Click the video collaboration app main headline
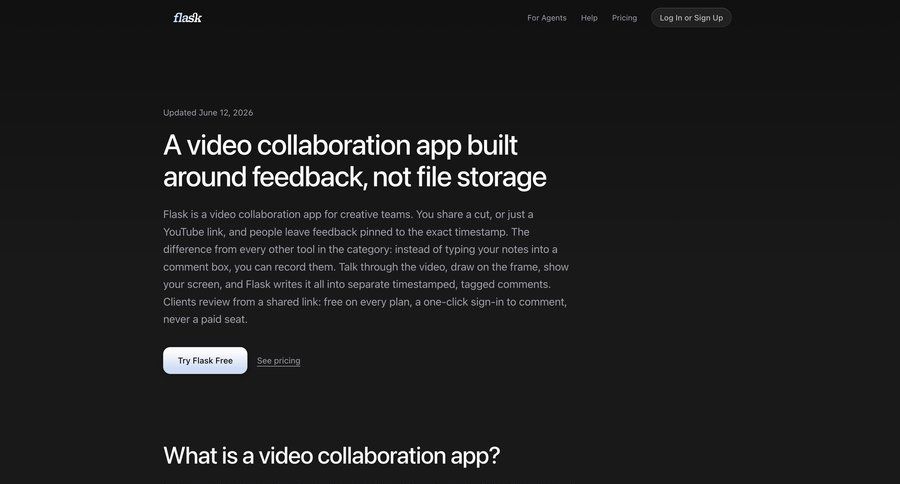 coord(355,161)
